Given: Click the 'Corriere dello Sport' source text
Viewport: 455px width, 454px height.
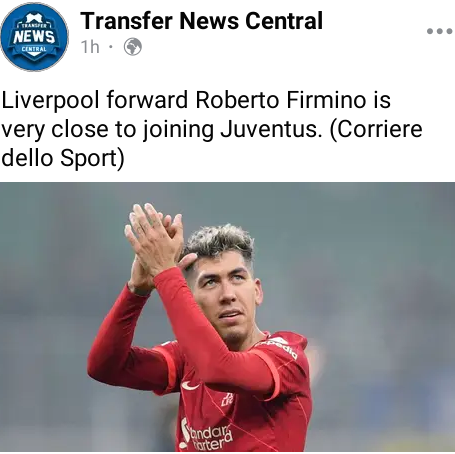Looking at the screenshot, I should tap(212, 143).
